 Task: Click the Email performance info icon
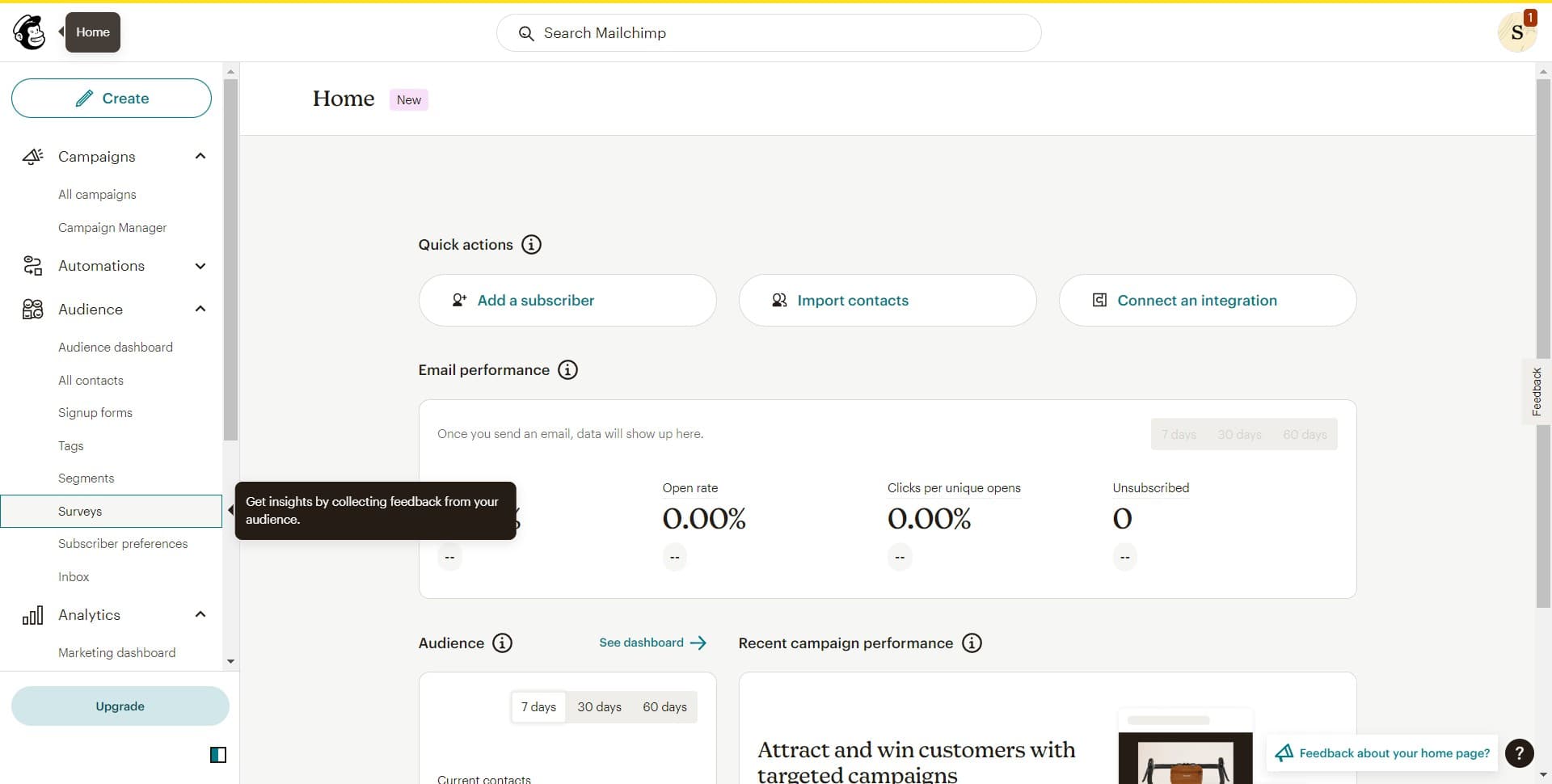[x=567, y=369]
